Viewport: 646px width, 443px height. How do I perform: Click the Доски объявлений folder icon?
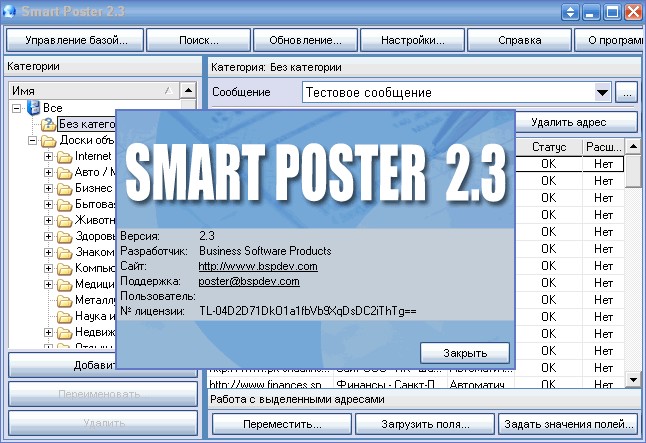[48, 141]
